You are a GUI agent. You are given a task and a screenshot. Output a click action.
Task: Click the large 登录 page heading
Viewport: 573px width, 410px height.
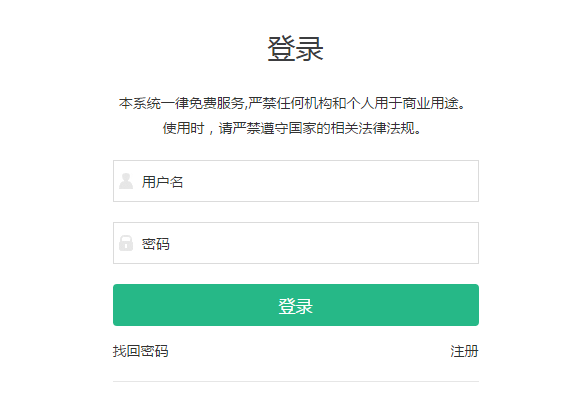point(295,49)
